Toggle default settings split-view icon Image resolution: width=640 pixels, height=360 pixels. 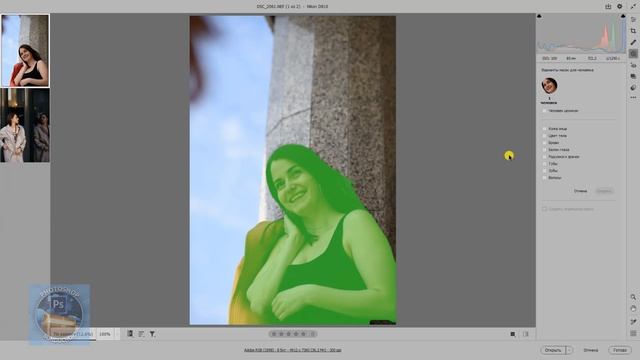(526, 334)
